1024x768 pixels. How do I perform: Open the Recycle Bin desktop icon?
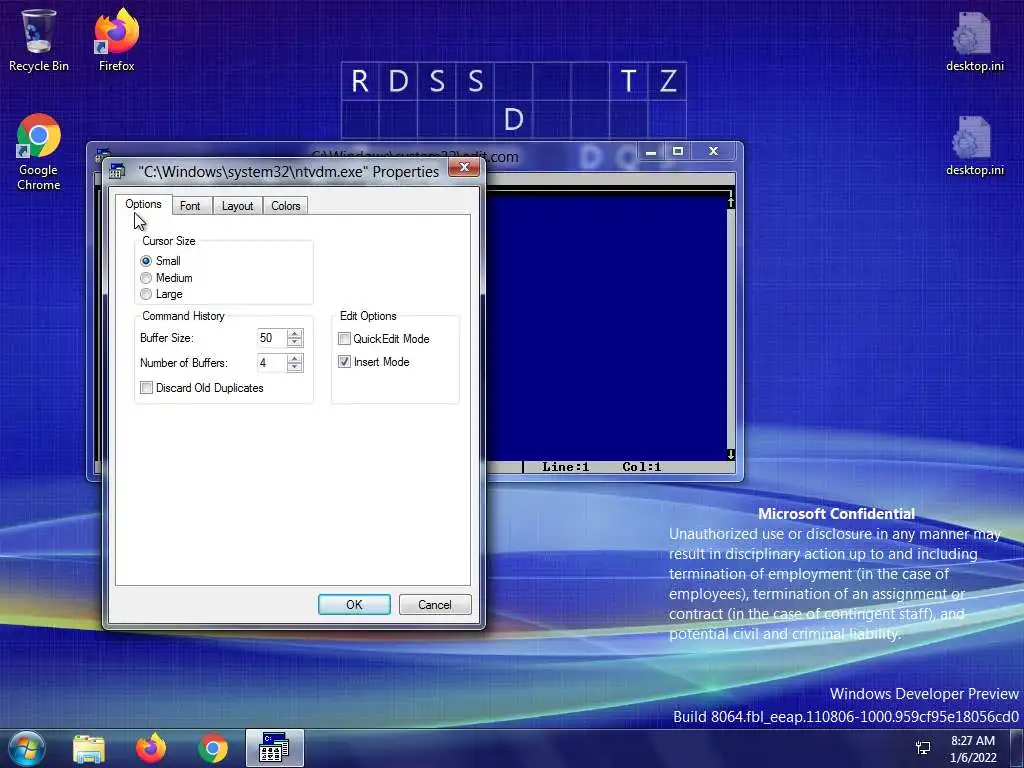(39, 39)
